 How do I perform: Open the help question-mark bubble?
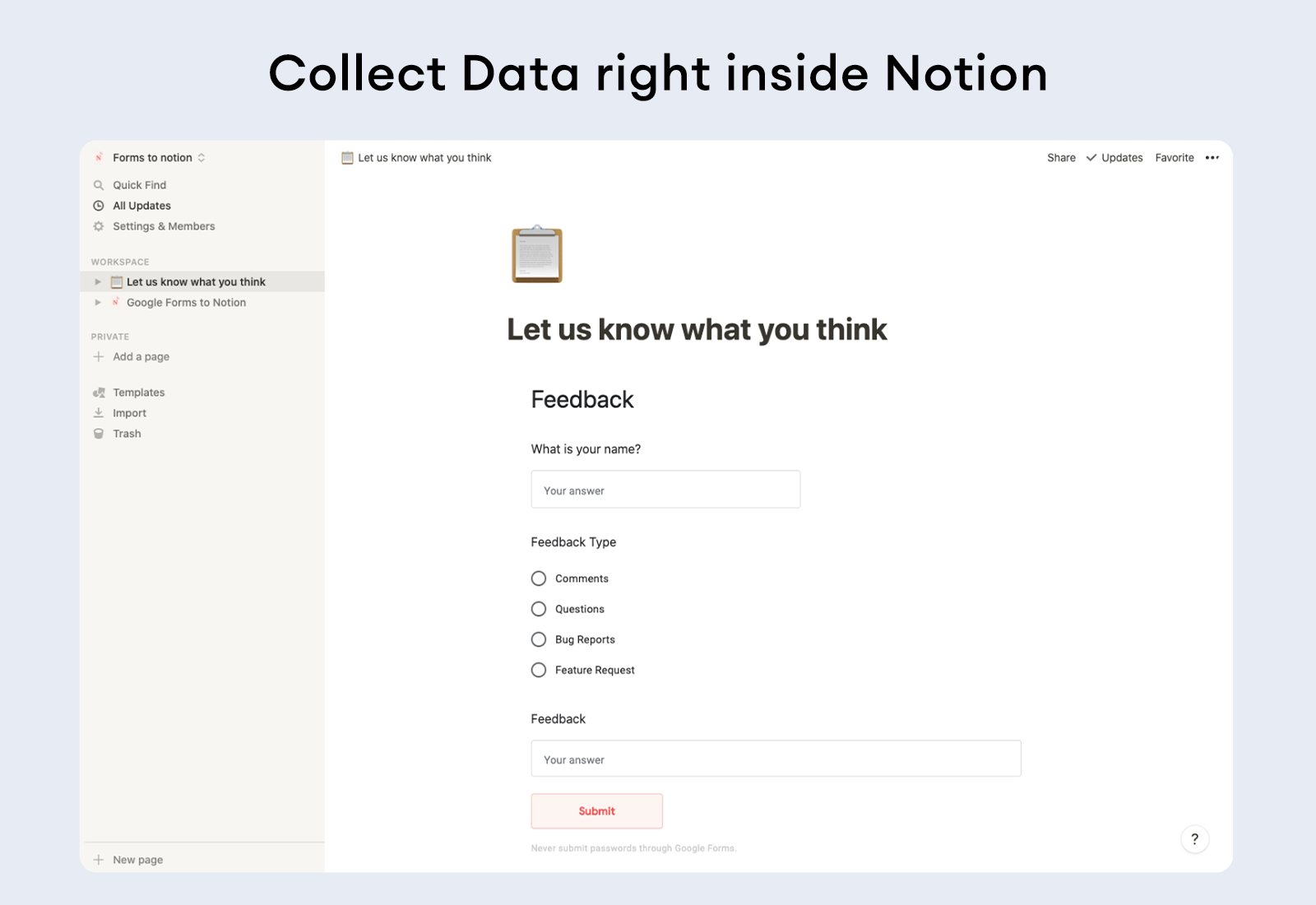click(x=1195, y=838)
